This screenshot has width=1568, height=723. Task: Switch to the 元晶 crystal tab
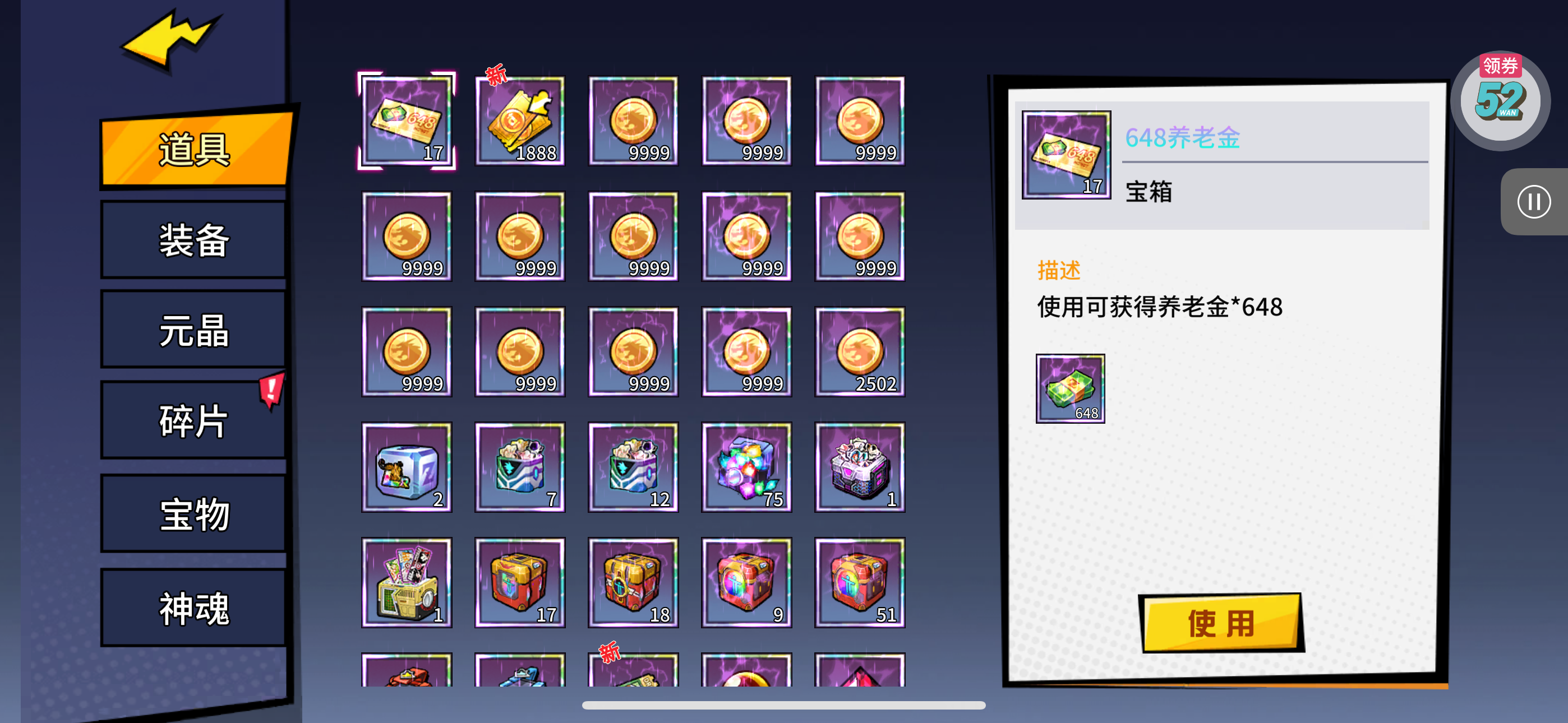click(x=193, y=331)
